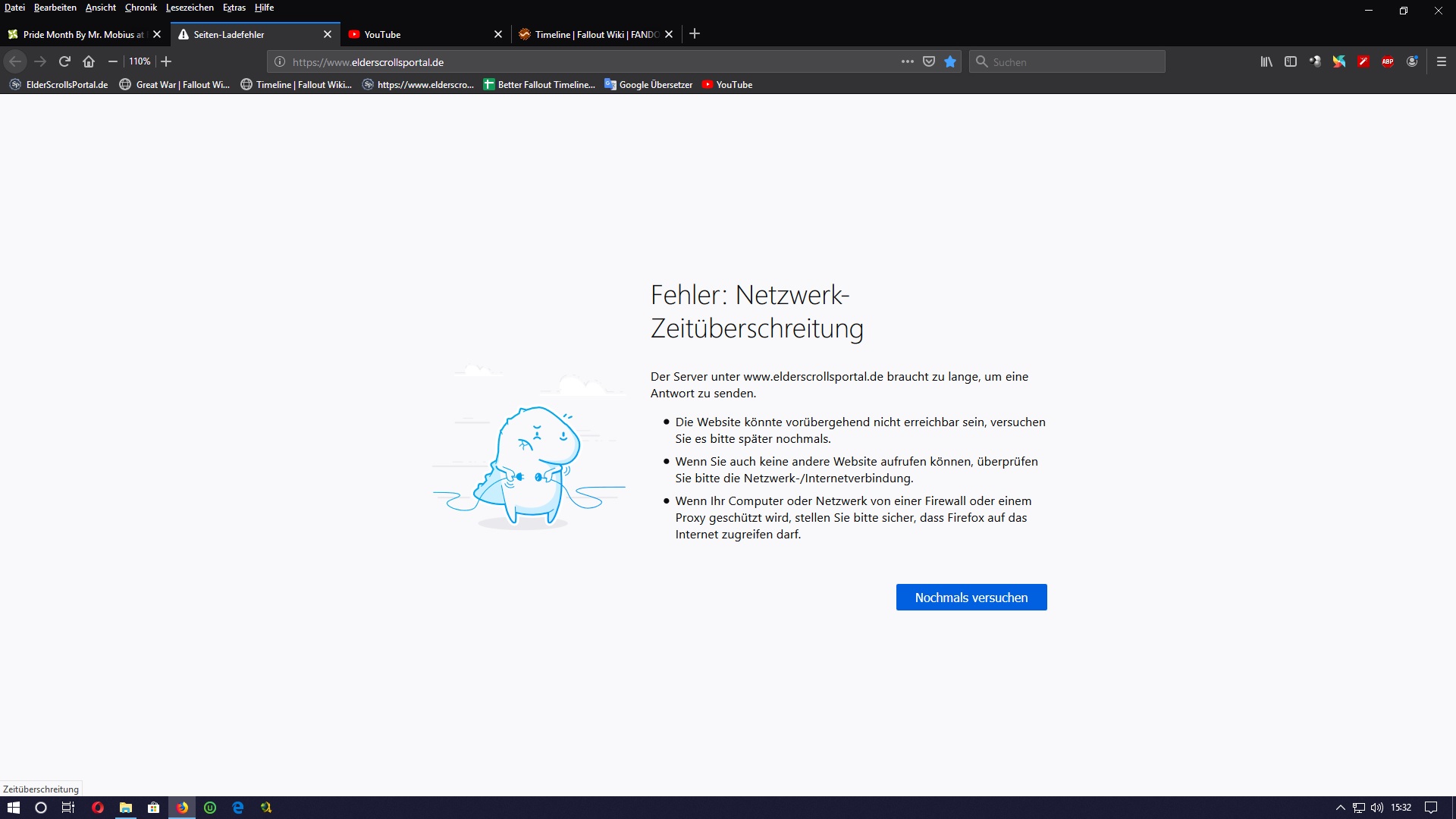Save page to Pocket

[929, 61]
